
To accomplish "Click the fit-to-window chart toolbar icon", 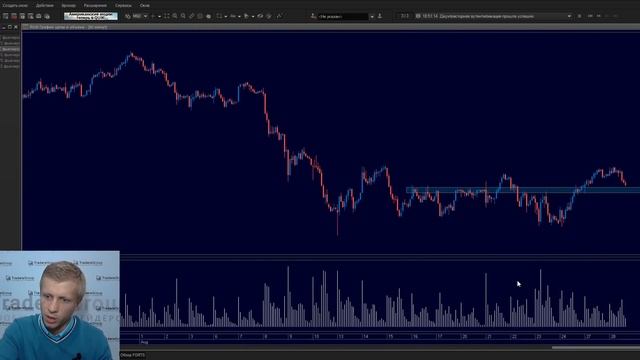I will [x=167, y=16].
